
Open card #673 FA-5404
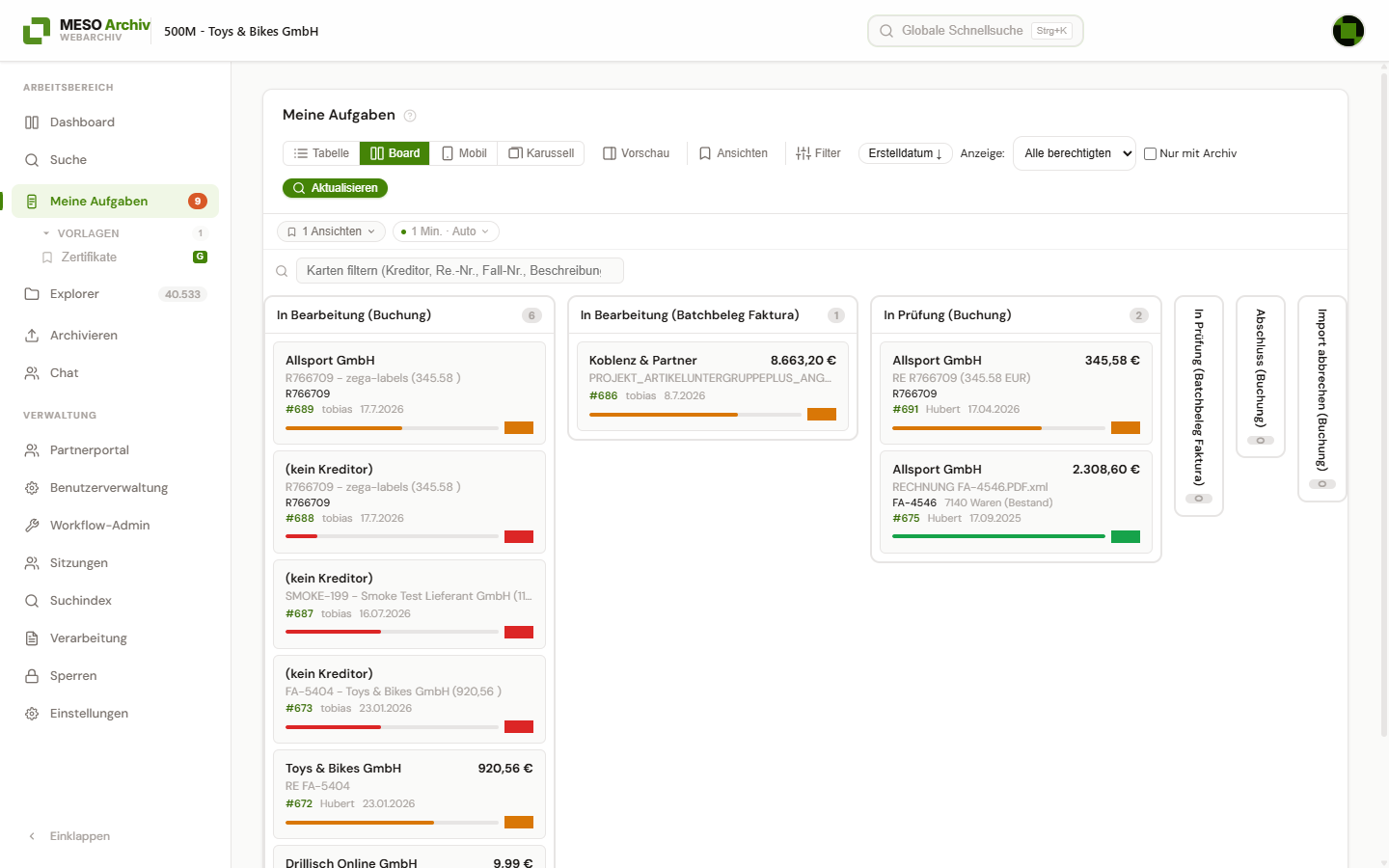(x=409, y=699)
